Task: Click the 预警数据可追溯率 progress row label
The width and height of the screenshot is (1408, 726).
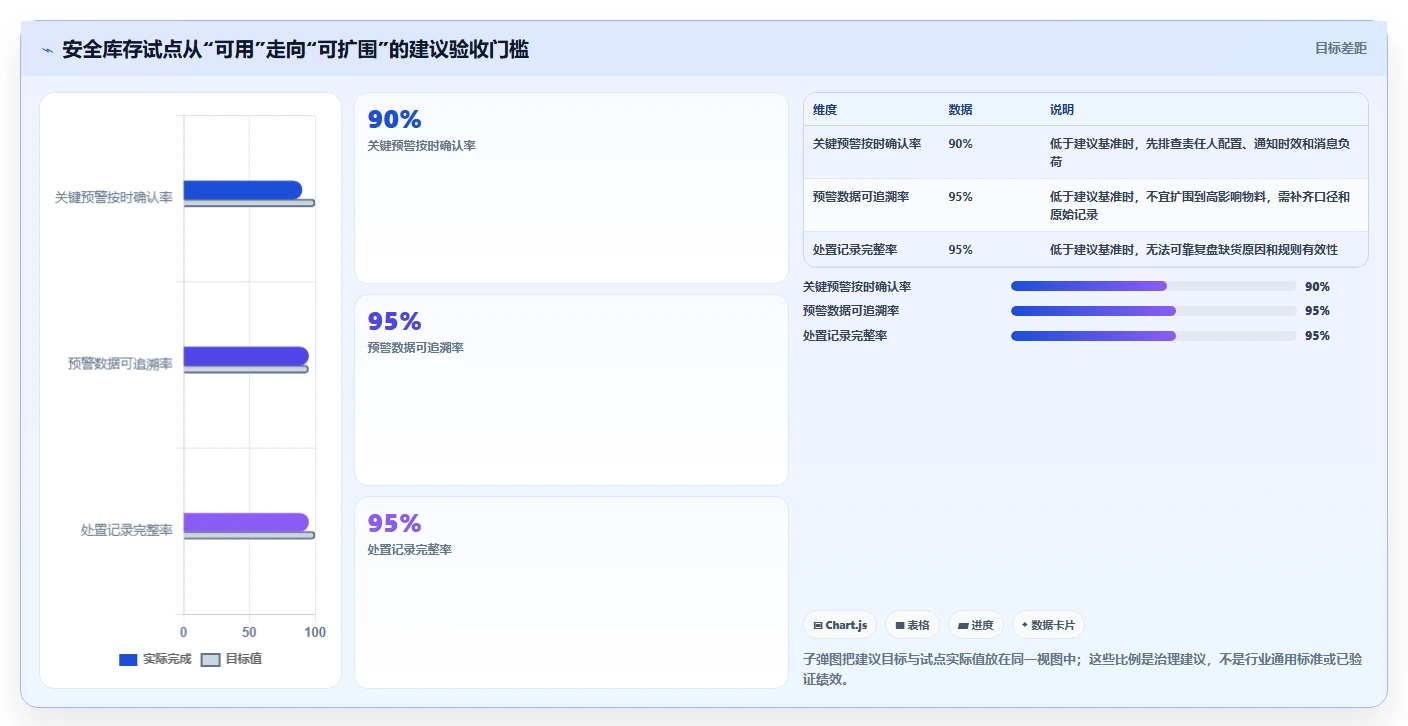Action: pos(851,311)
